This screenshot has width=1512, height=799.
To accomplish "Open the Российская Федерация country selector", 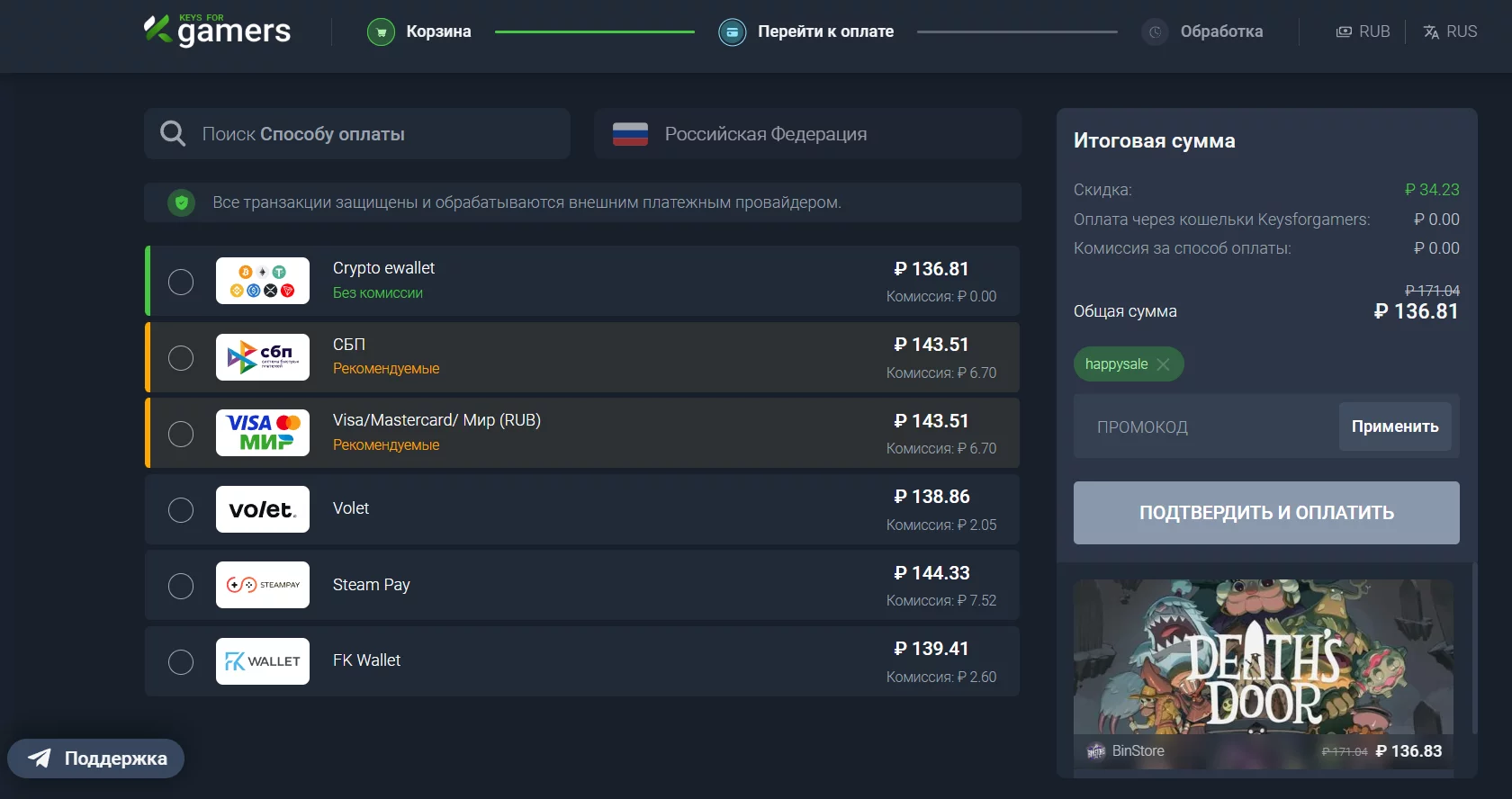I will click(x=807, y=134).
